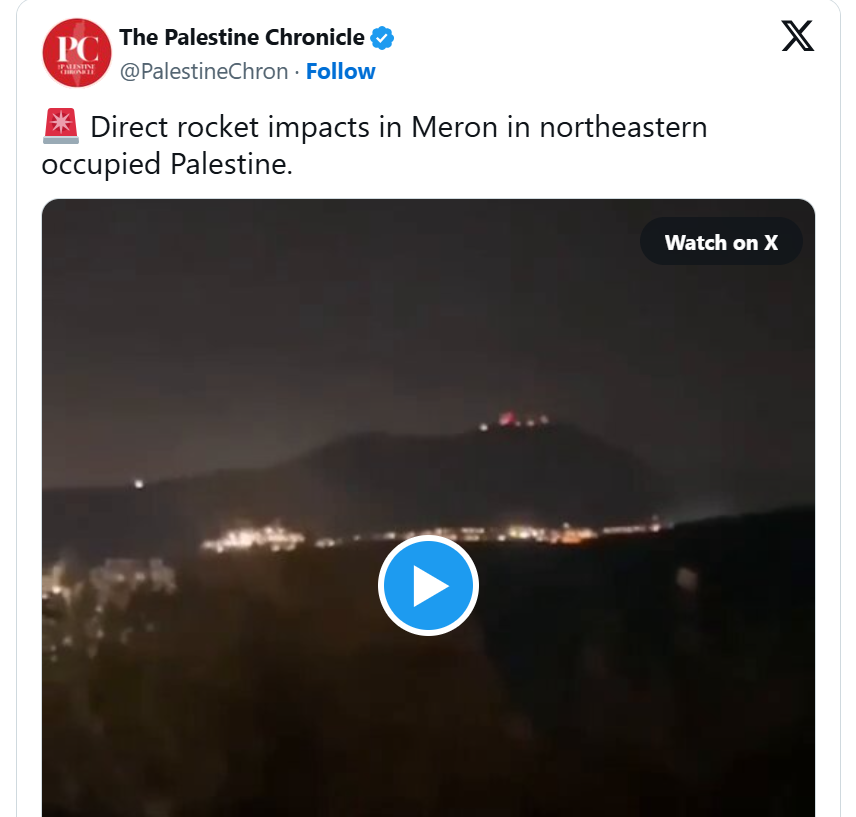Click the lone bright light on left ridge
The height and width of the screenshot is (817, 856).
pos(138,484)
